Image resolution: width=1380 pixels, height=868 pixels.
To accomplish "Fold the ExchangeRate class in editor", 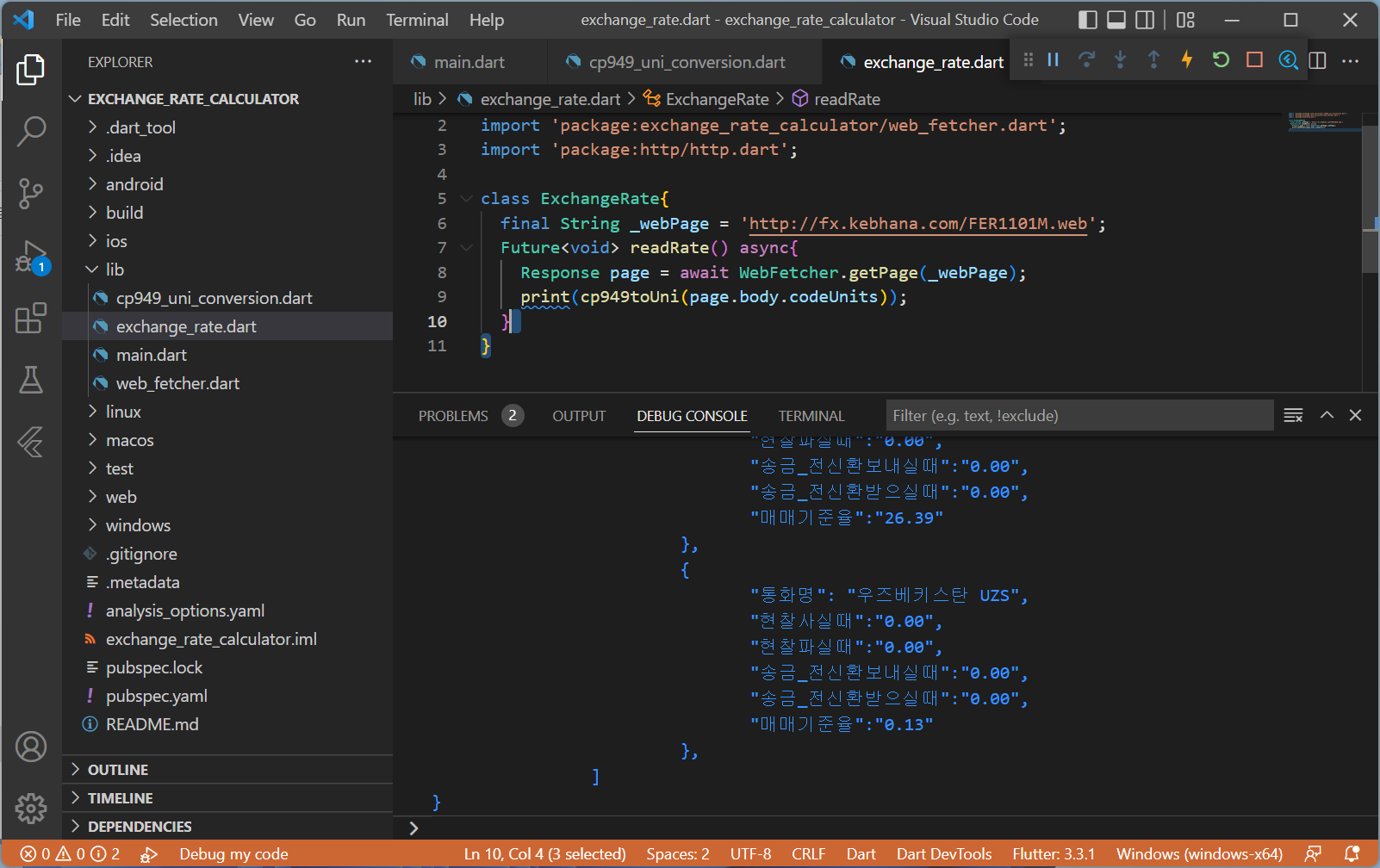I will point(466,198).
